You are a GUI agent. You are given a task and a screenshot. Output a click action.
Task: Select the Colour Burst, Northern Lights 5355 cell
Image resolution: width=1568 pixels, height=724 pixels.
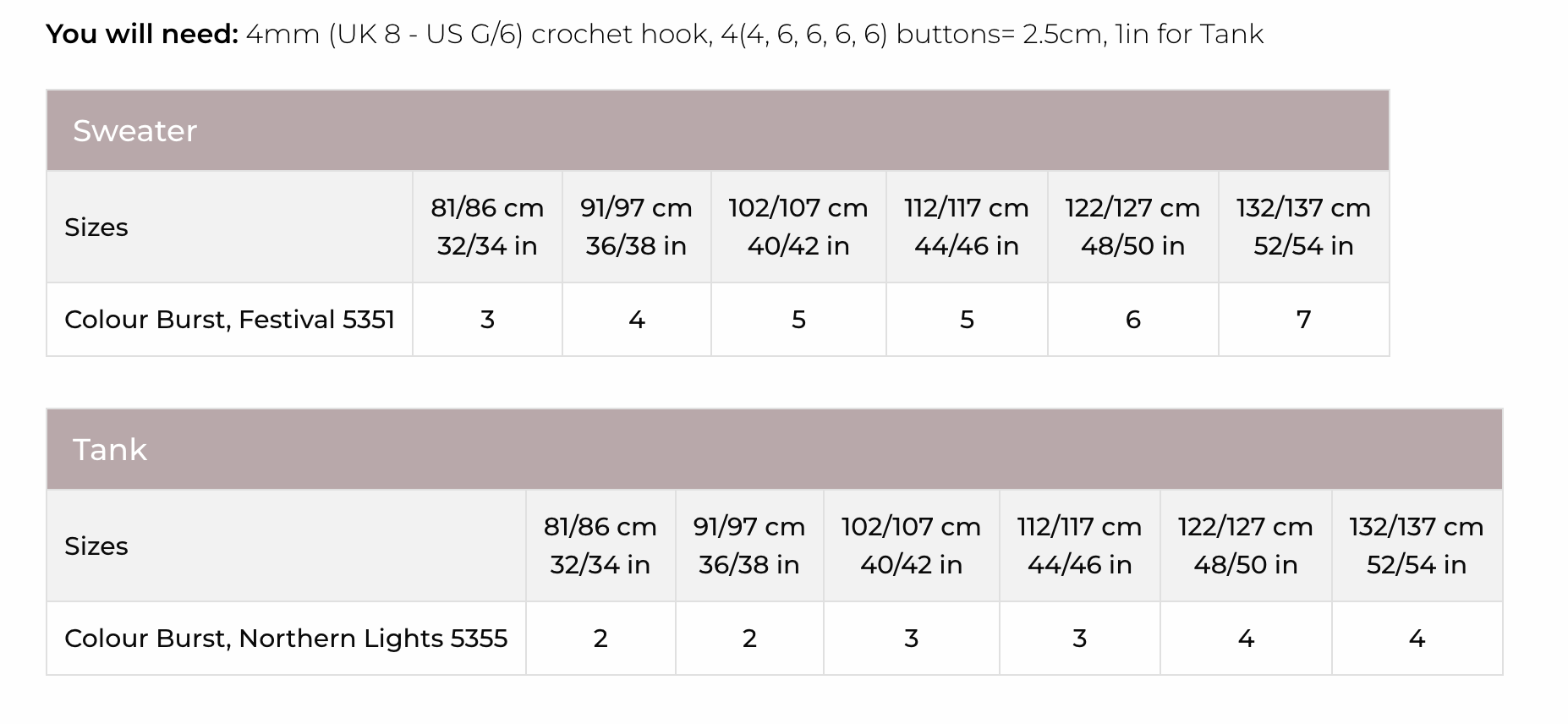[286, 639]
